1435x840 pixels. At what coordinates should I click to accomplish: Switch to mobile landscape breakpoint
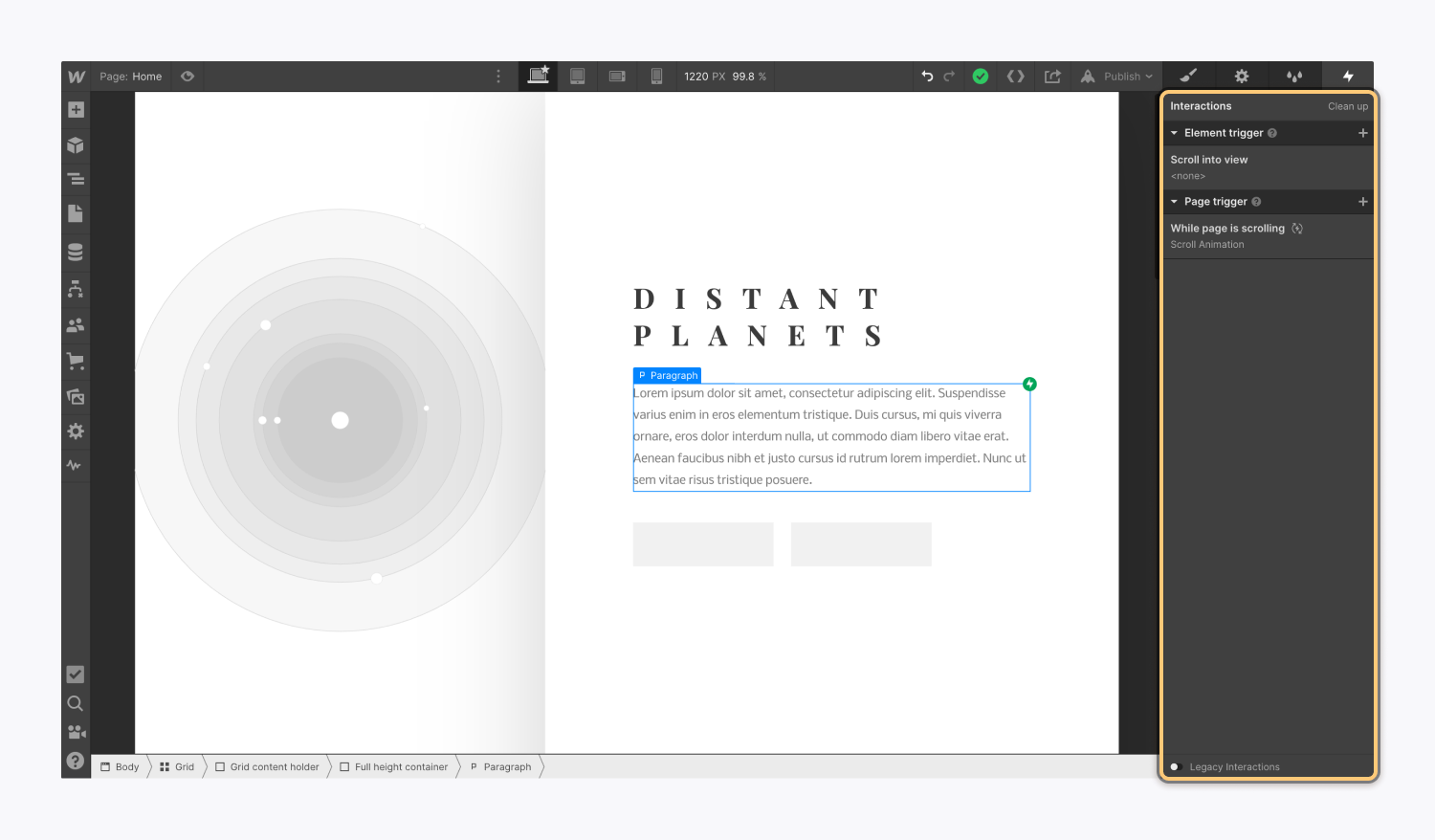(x=617, y=77)
